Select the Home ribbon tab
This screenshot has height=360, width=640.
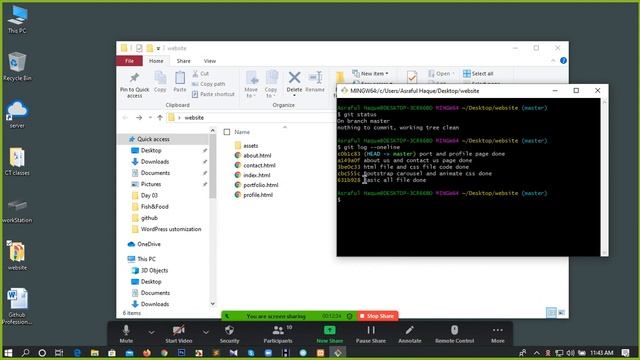[x=156, y=61]
